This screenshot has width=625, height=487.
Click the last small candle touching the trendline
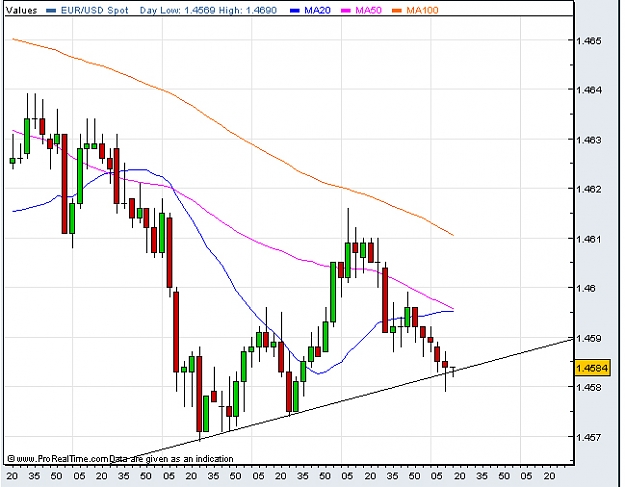pyautogui.click(x=453, y=371)
